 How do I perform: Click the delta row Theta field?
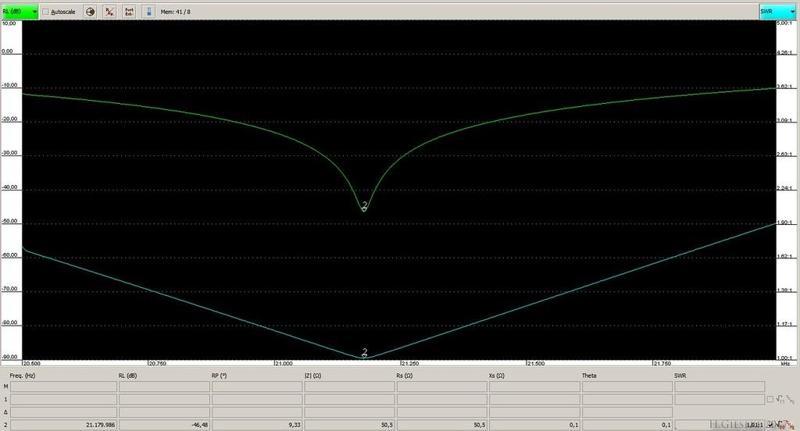pos(627,412)
